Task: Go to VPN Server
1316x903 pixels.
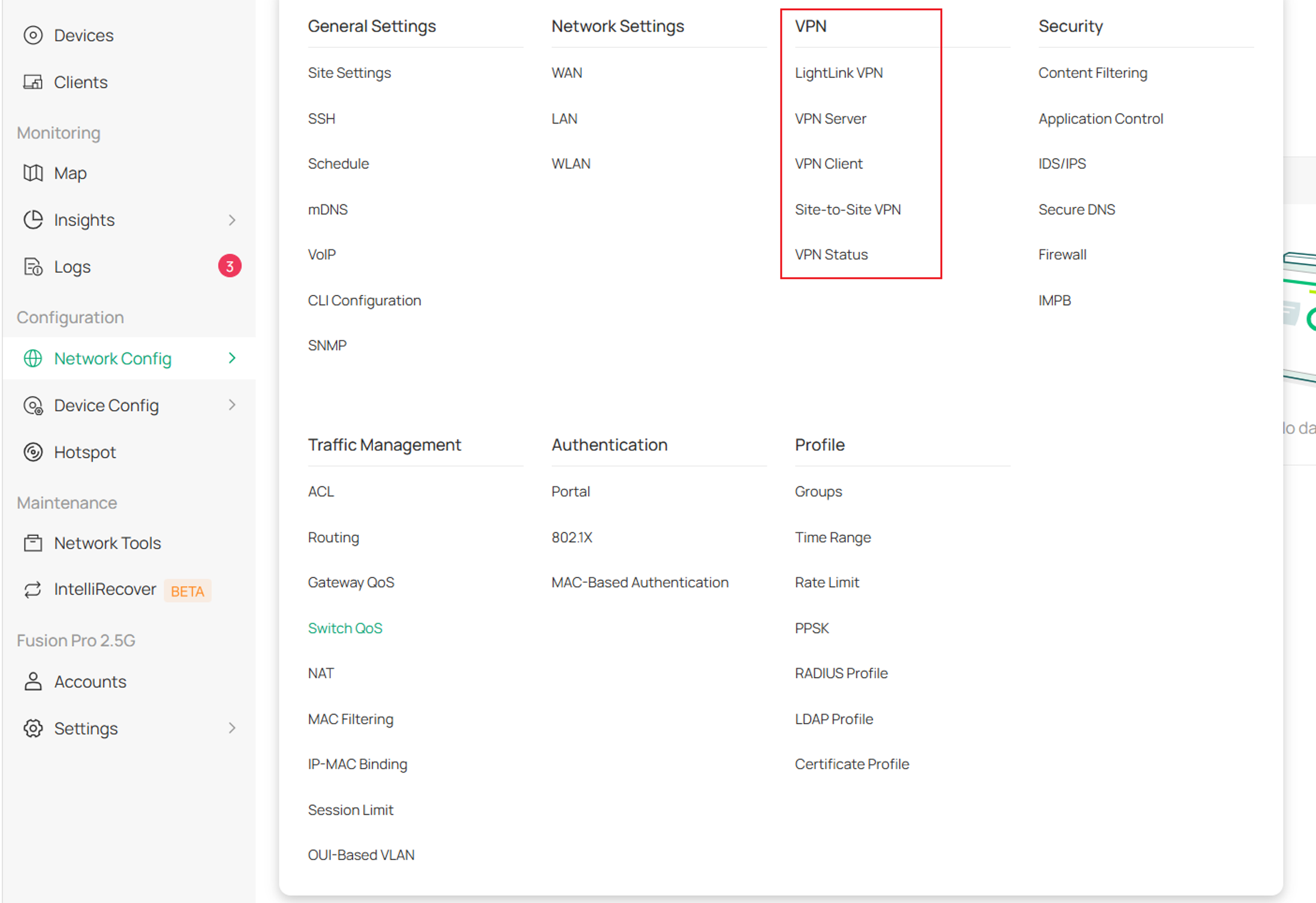Action: tap(830, 119)
